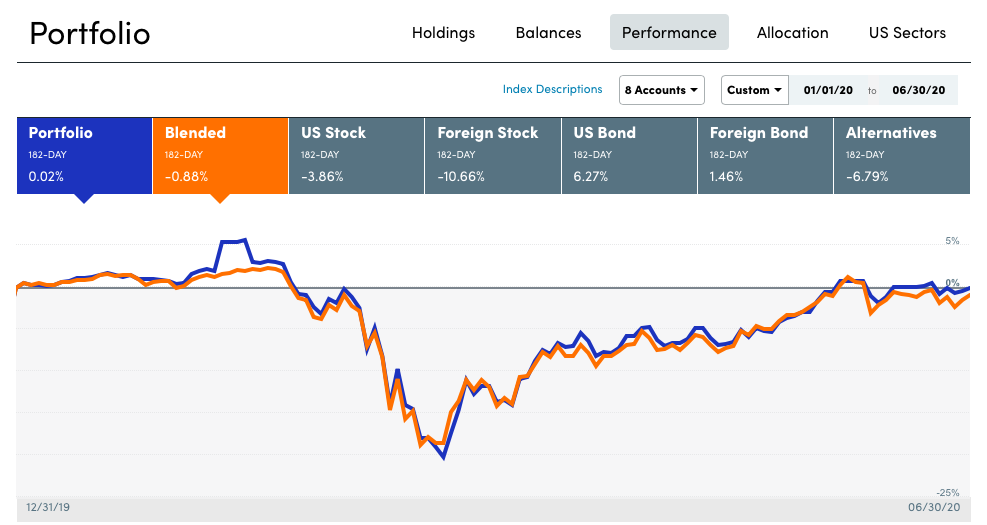Image resolution: width=987 pixels, height=525 pixels.
Task: Enable the US Stock index tile
Action: 356,155
